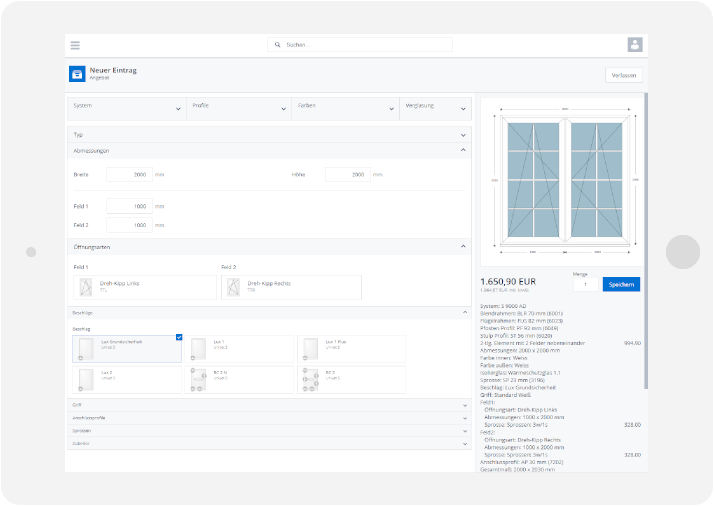Click the Breite width input field
Image resolution: width=714 pixels, height=506 pixels.
[129, 174]
